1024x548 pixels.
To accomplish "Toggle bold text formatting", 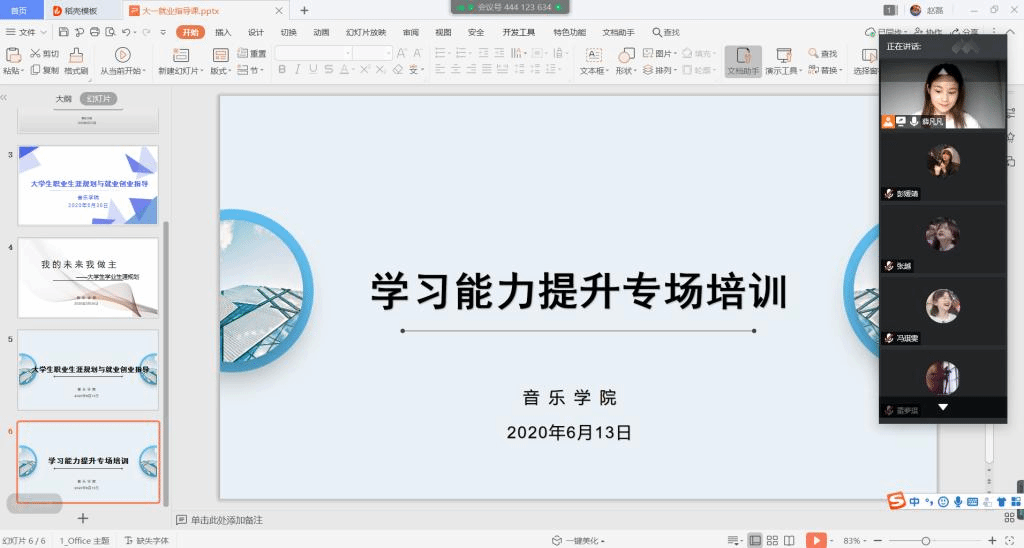I will (282, 70).
